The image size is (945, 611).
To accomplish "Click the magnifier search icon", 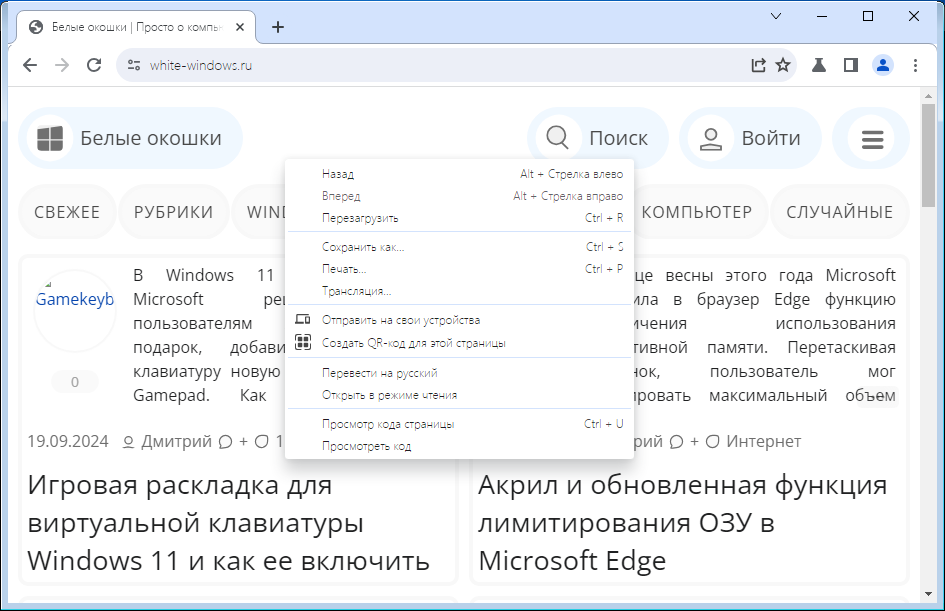I will pos(557,138).
